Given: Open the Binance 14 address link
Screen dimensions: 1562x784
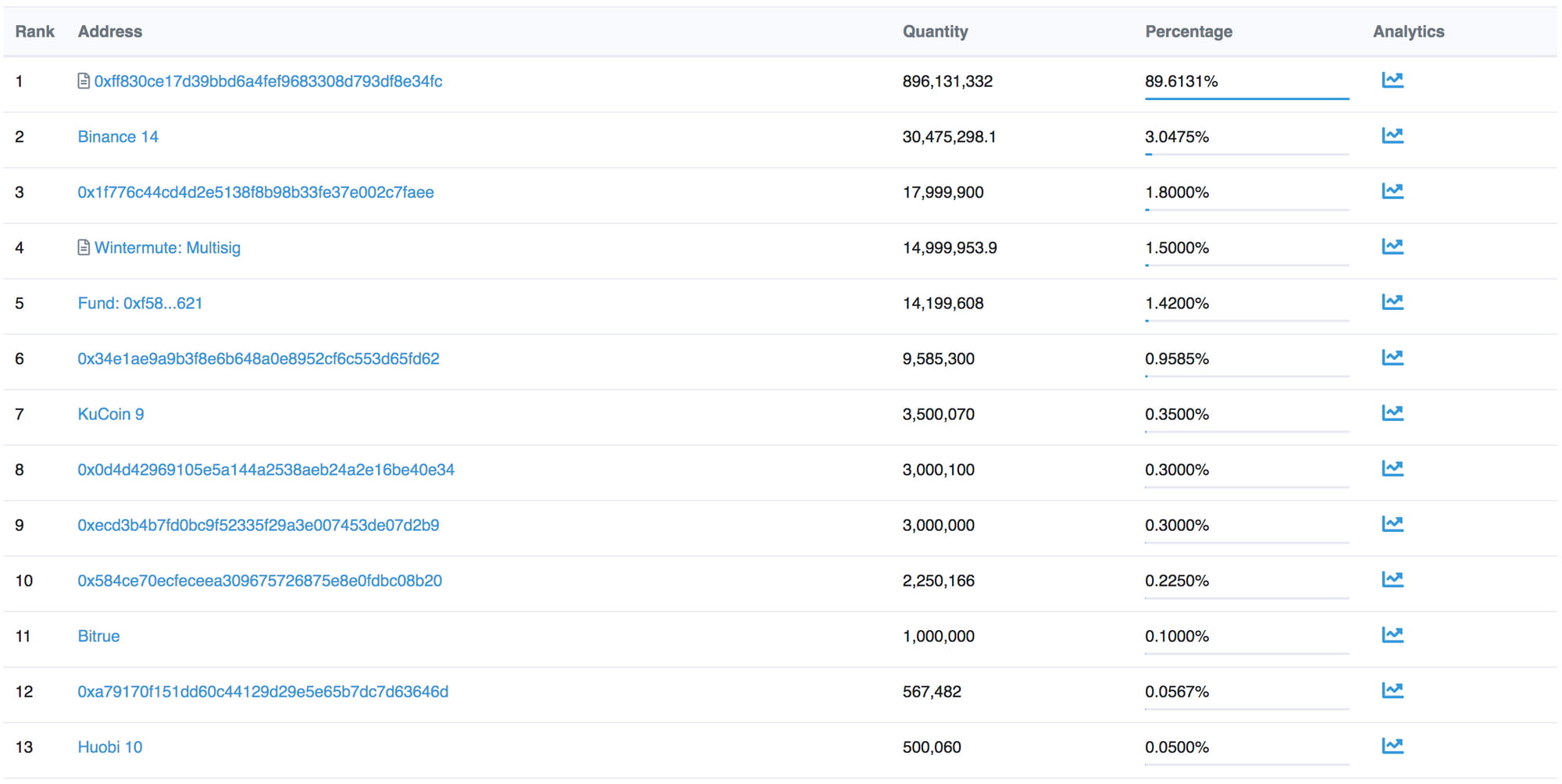Looking at the screenshot, I should 118,137.
